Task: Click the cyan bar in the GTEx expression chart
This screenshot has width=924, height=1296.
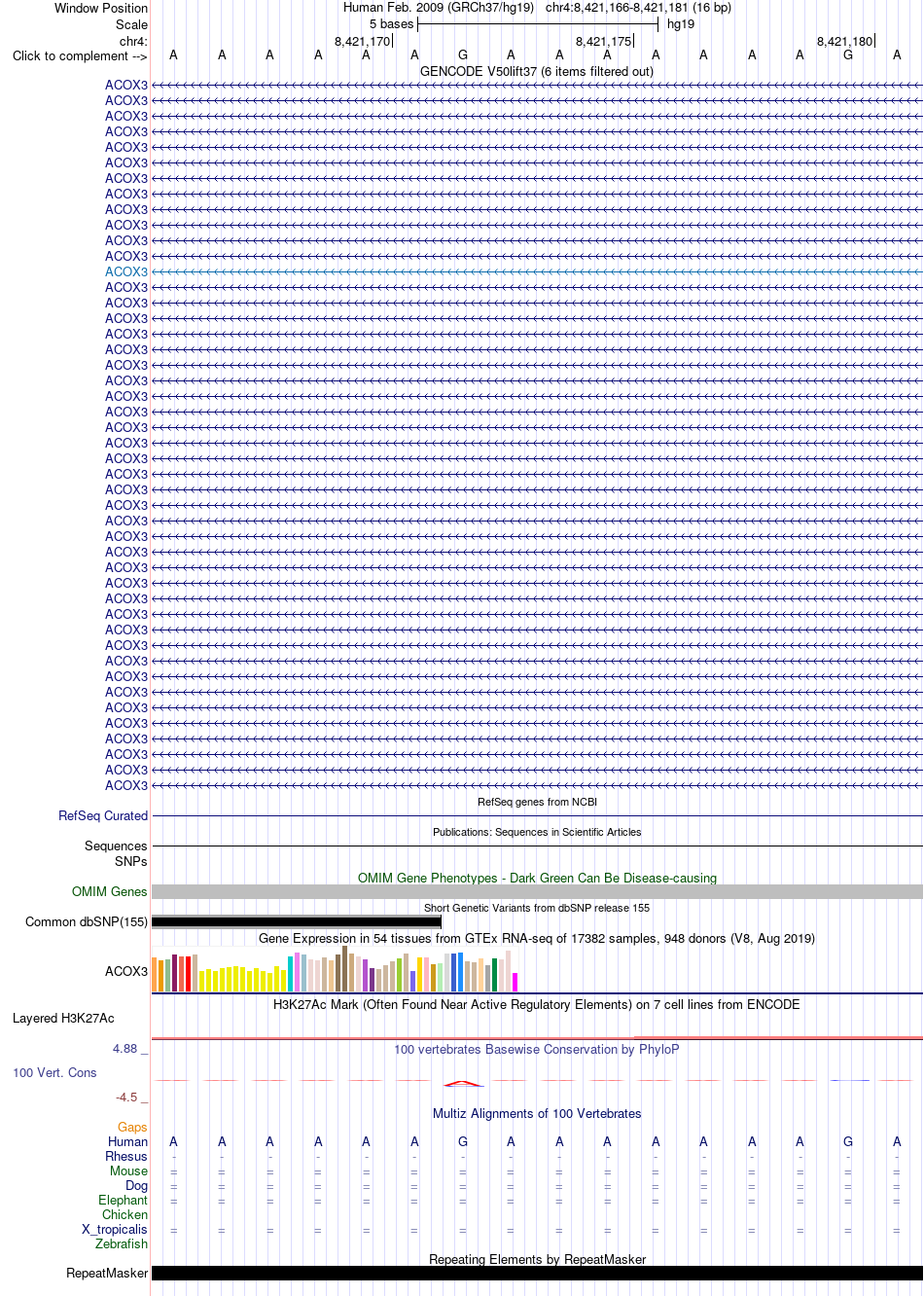Action: click(x=291, y=974)
